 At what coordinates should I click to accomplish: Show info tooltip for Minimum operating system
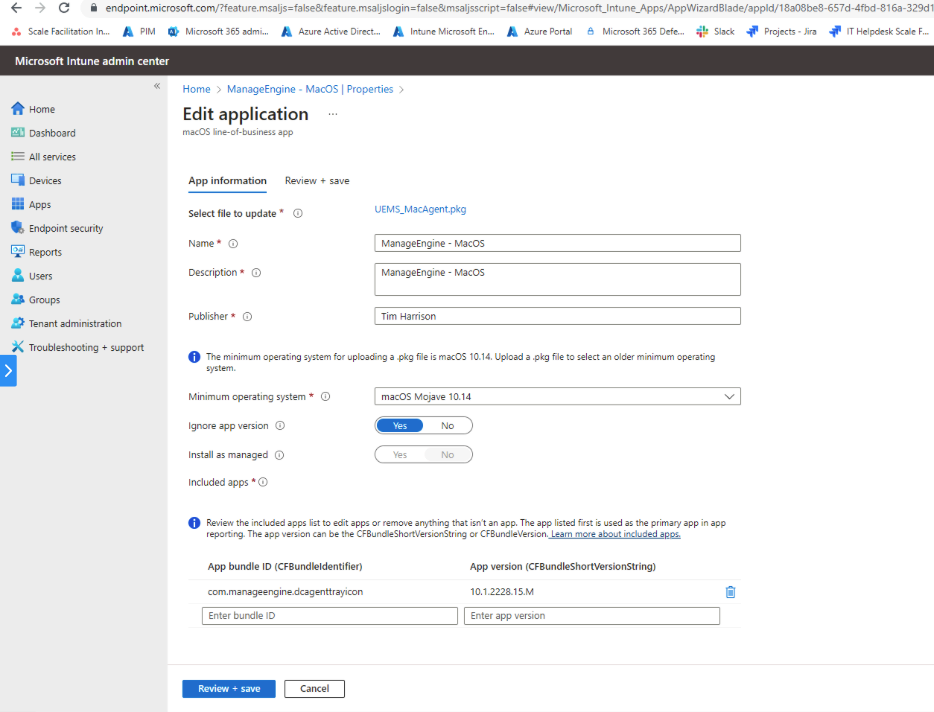(x=326, y=396)
